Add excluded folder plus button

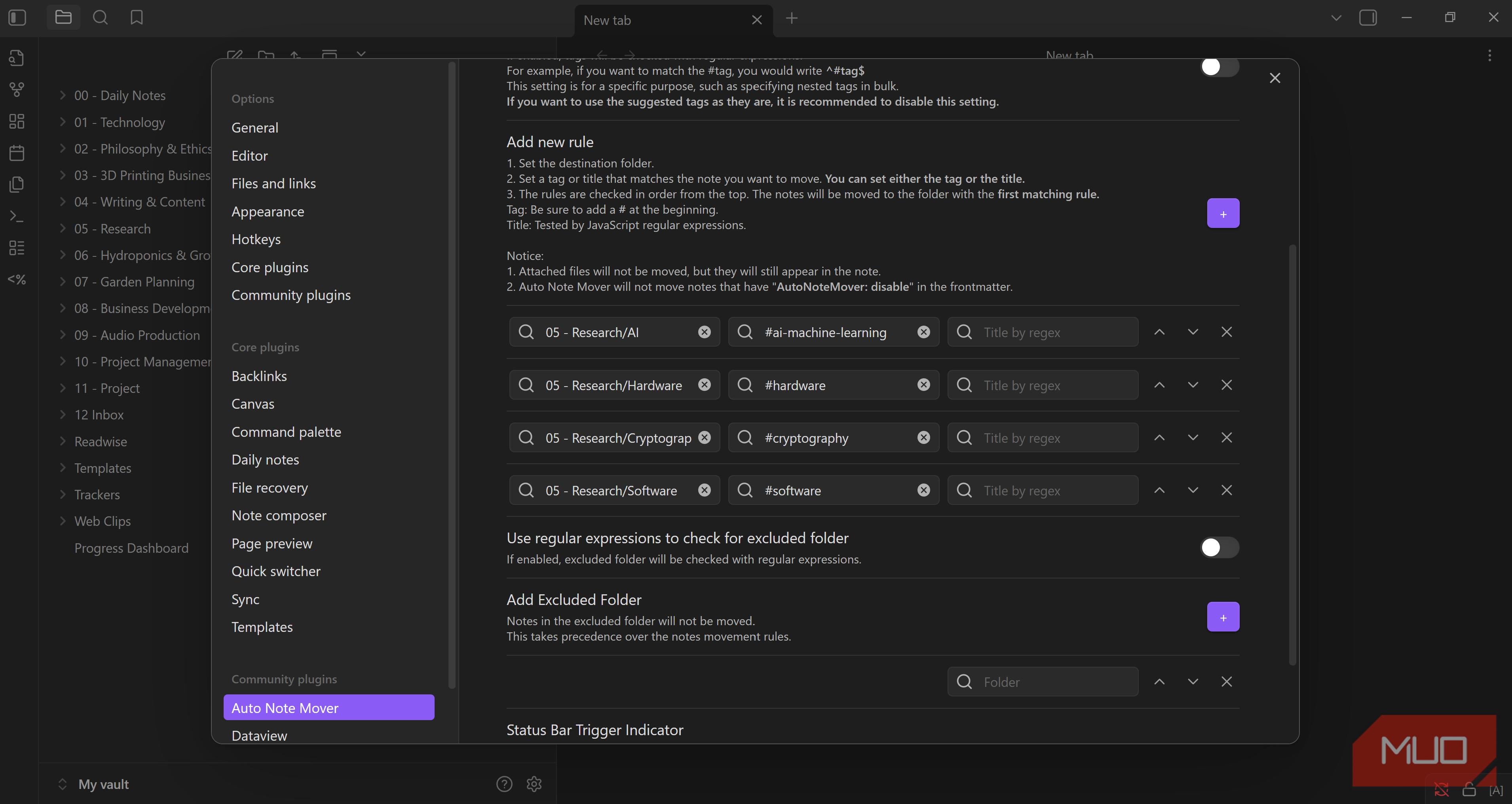pos(1223,617)
